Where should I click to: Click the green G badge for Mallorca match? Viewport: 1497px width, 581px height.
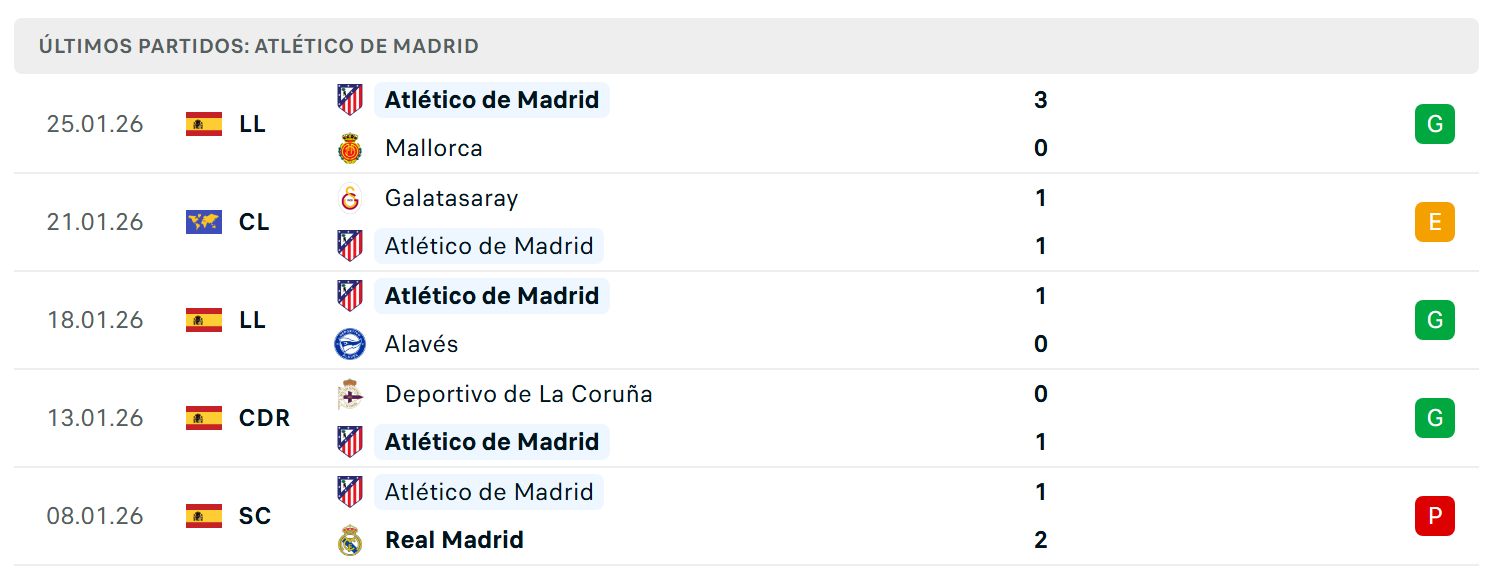pos(1435,124)
